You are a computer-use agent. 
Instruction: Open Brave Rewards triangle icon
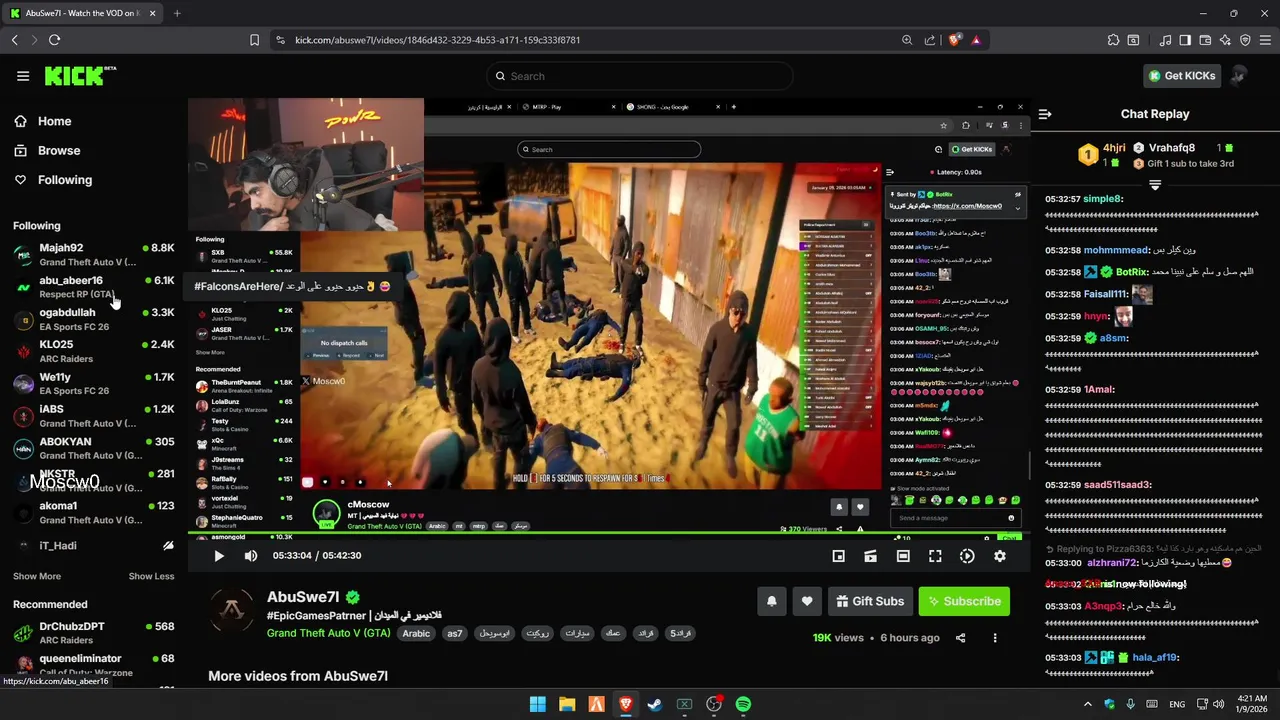(976, 40)
